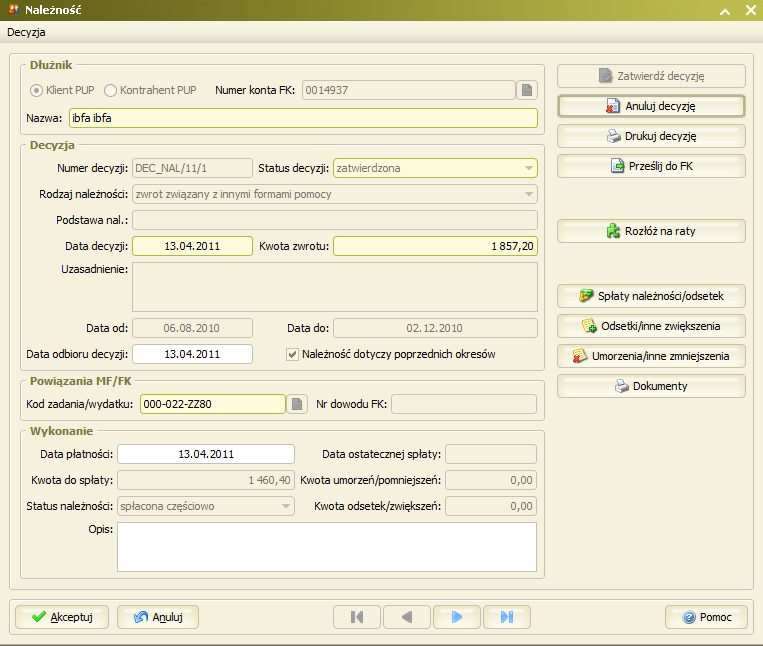Go to previous record
Viewport: 763px width, 646px height.
(x=407, y=617)
